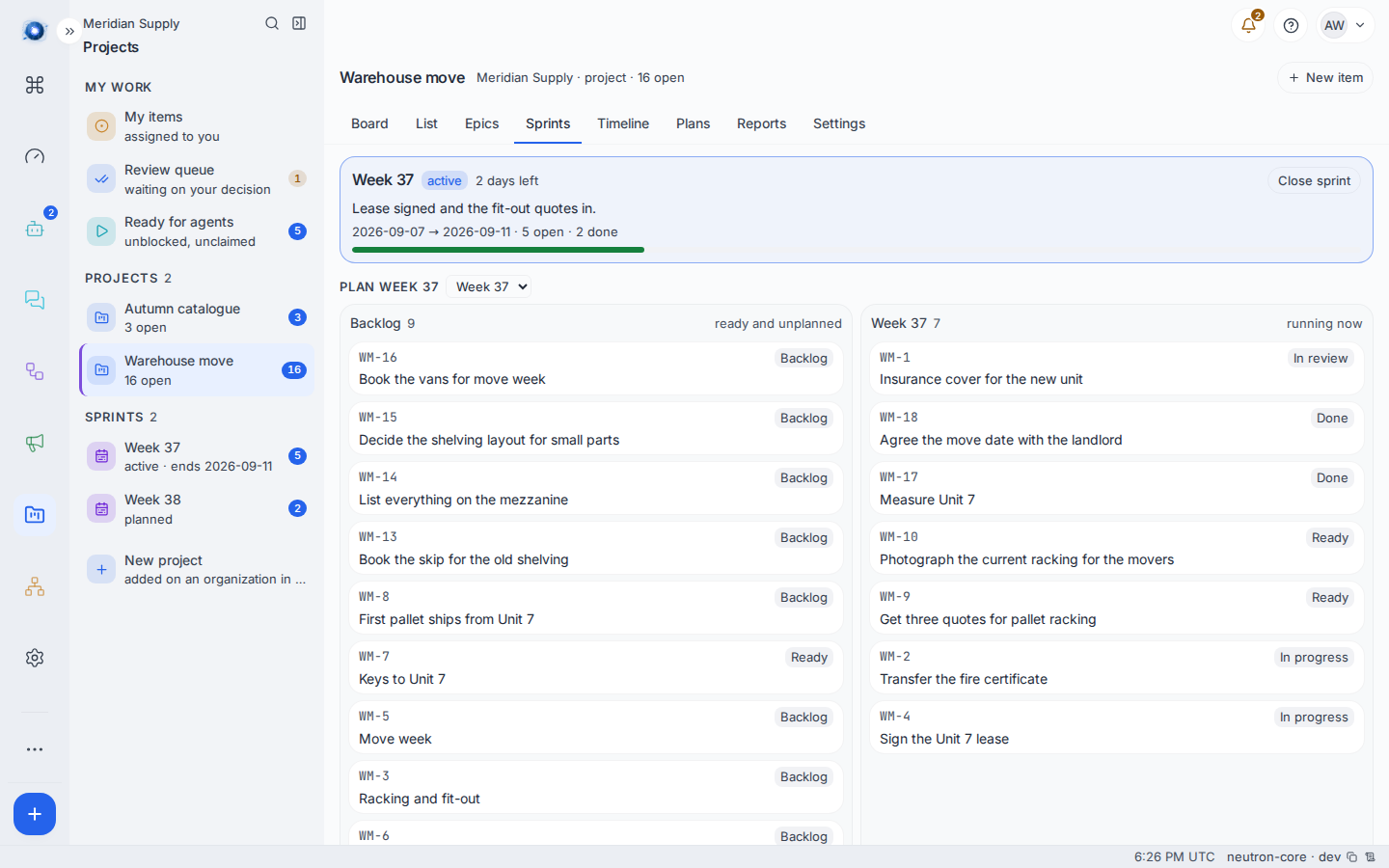Click the three-dot more icon in the rail
This screenshot has width=1389, height=868.
pos(35,749)
